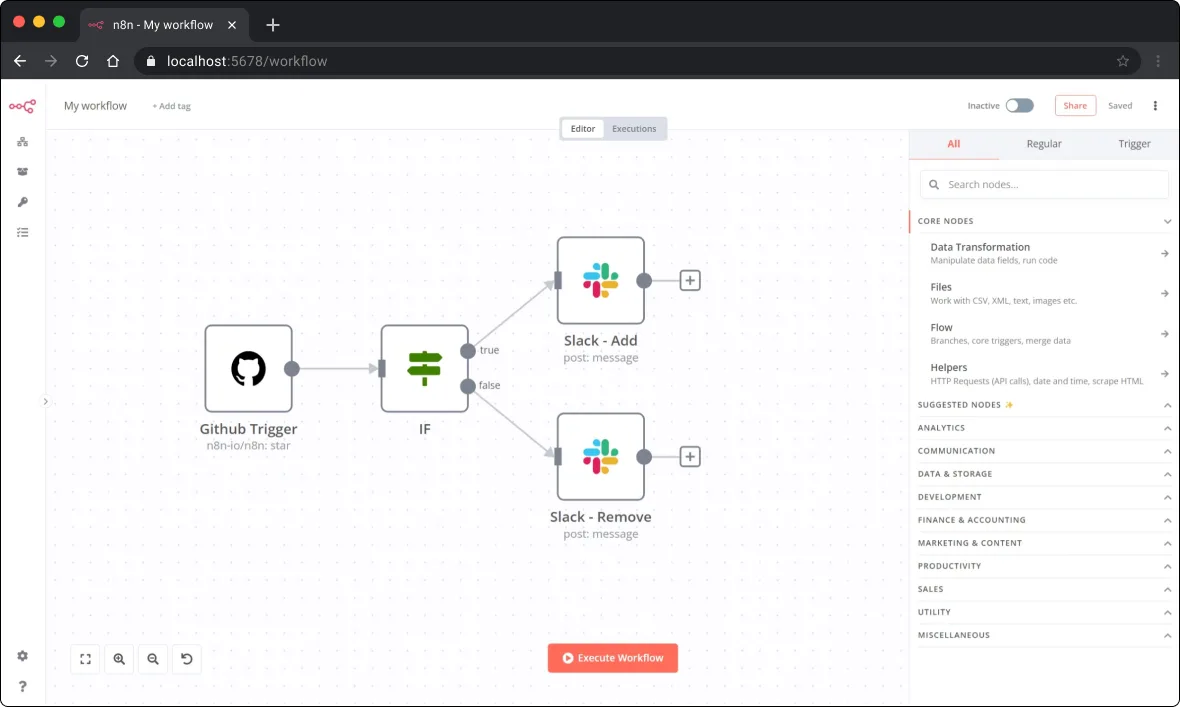Open n8n settings via the gear icon
This screenshot has width=1180, height=707.
click(22, 657)
